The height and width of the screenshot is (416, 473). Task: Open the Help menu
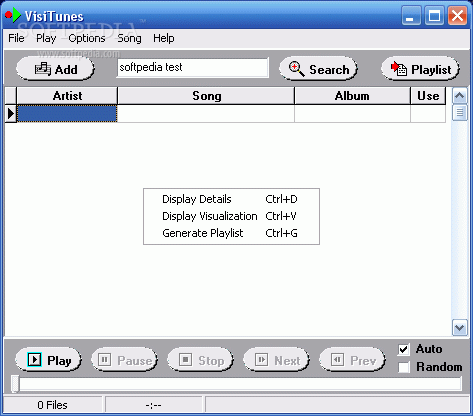[164, 38]
